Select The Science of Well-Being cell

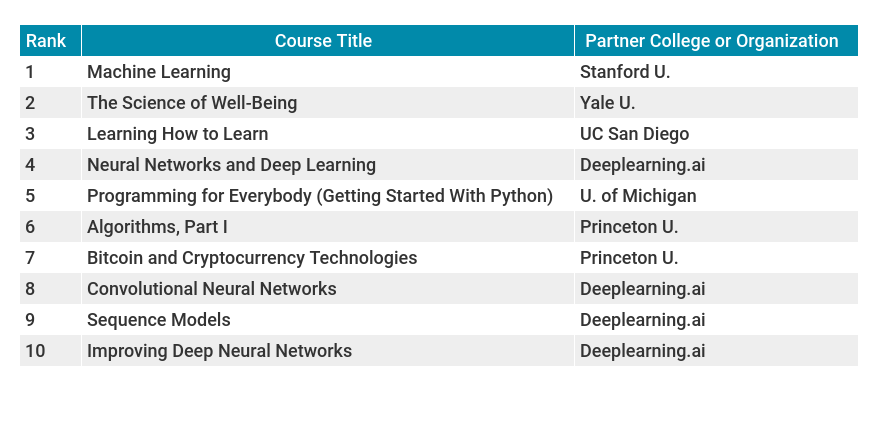click(192, 103)
